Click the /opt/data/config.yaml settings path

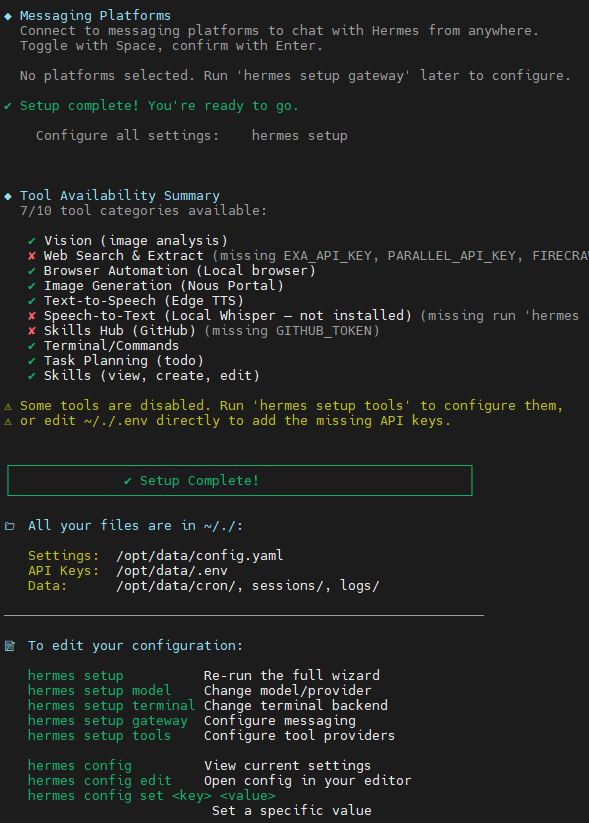tap(199, 556)
